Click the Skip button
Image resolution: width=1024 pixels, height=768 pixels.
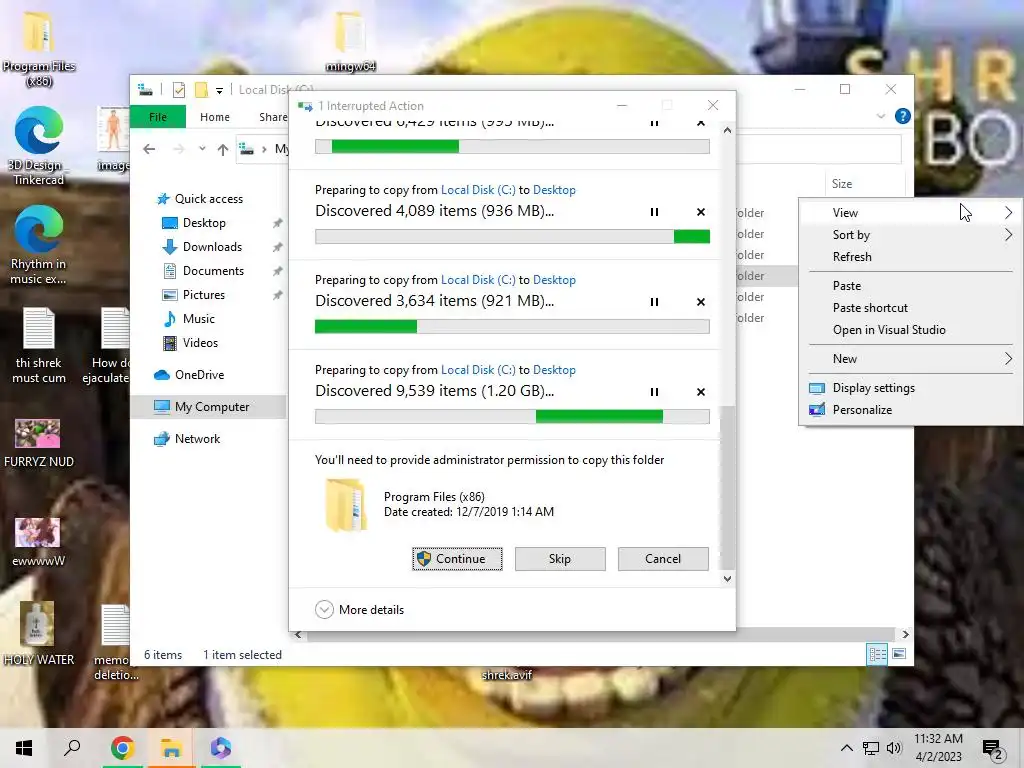560,559
